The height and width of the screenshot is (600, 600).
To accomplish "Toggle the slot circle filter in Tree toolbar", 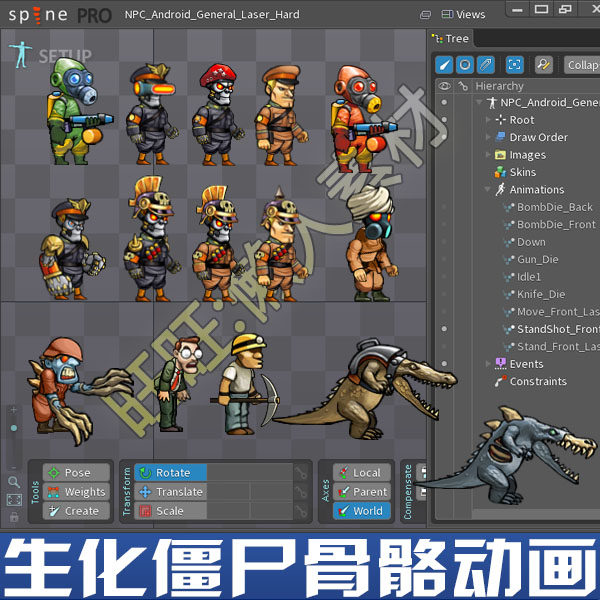I will click(x=465, y=65).
